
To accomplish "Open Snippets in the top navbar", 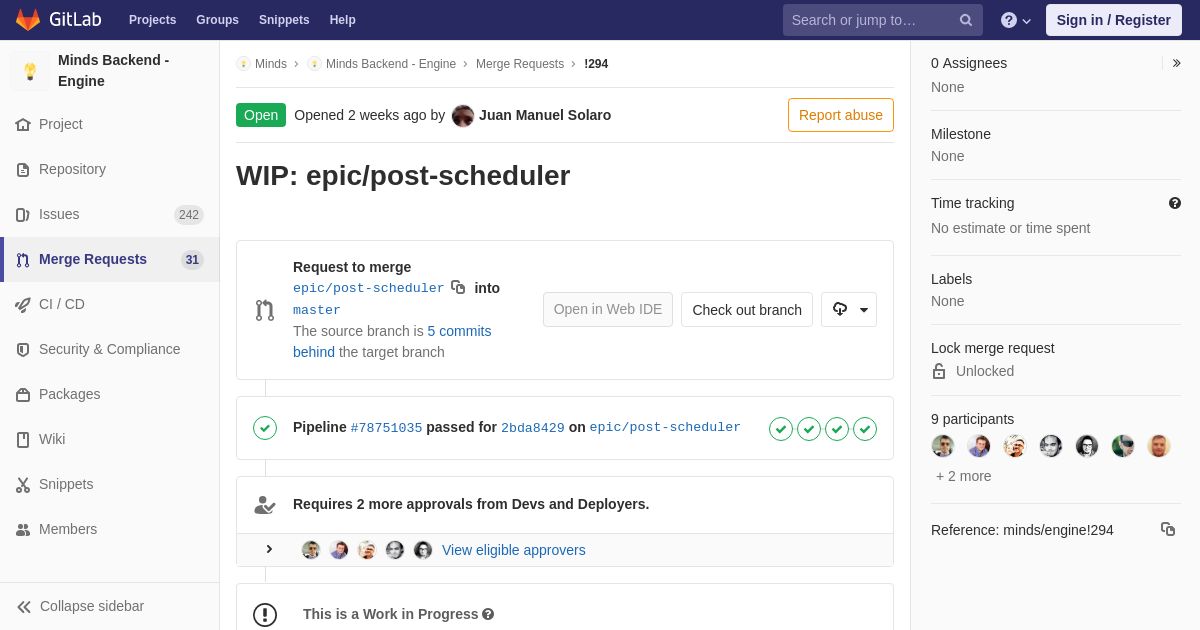I will [x=284, y=20].
